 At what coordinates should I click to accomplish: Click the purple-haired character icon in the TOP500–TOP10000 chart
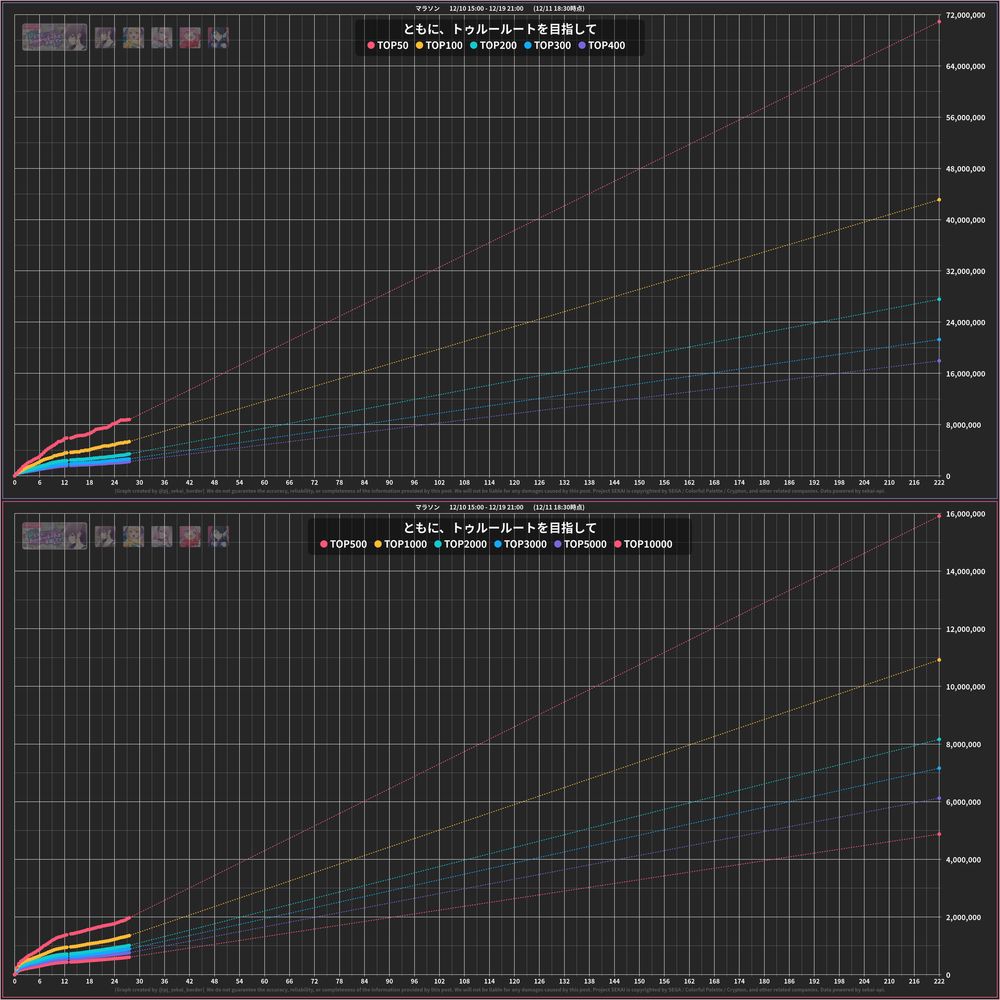105,536
